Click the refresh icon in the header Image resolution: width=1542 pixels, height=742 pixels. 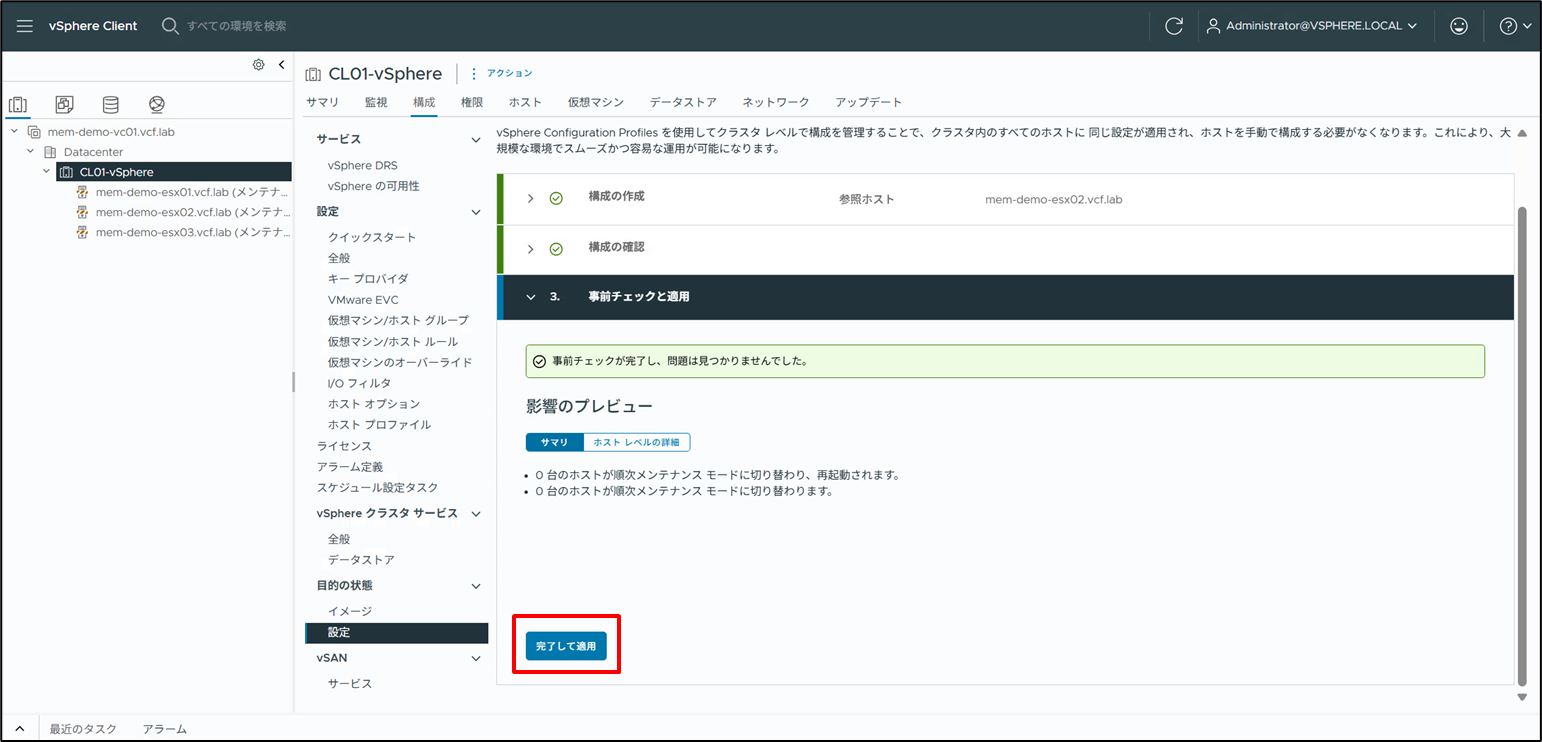point(1174,26)
